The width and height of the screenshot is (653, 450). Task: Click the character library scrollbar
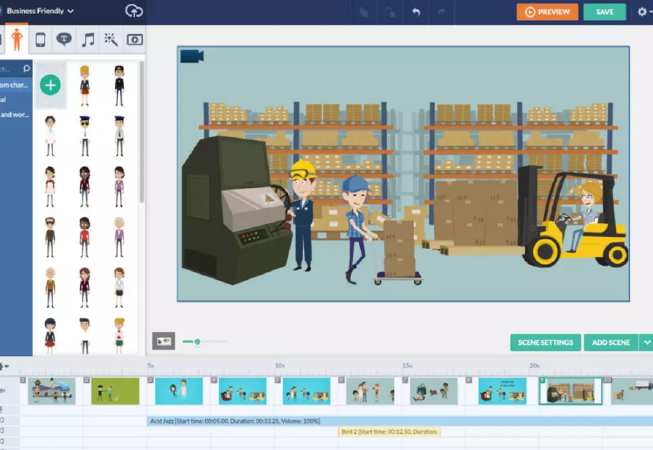(x=142, y=132)
